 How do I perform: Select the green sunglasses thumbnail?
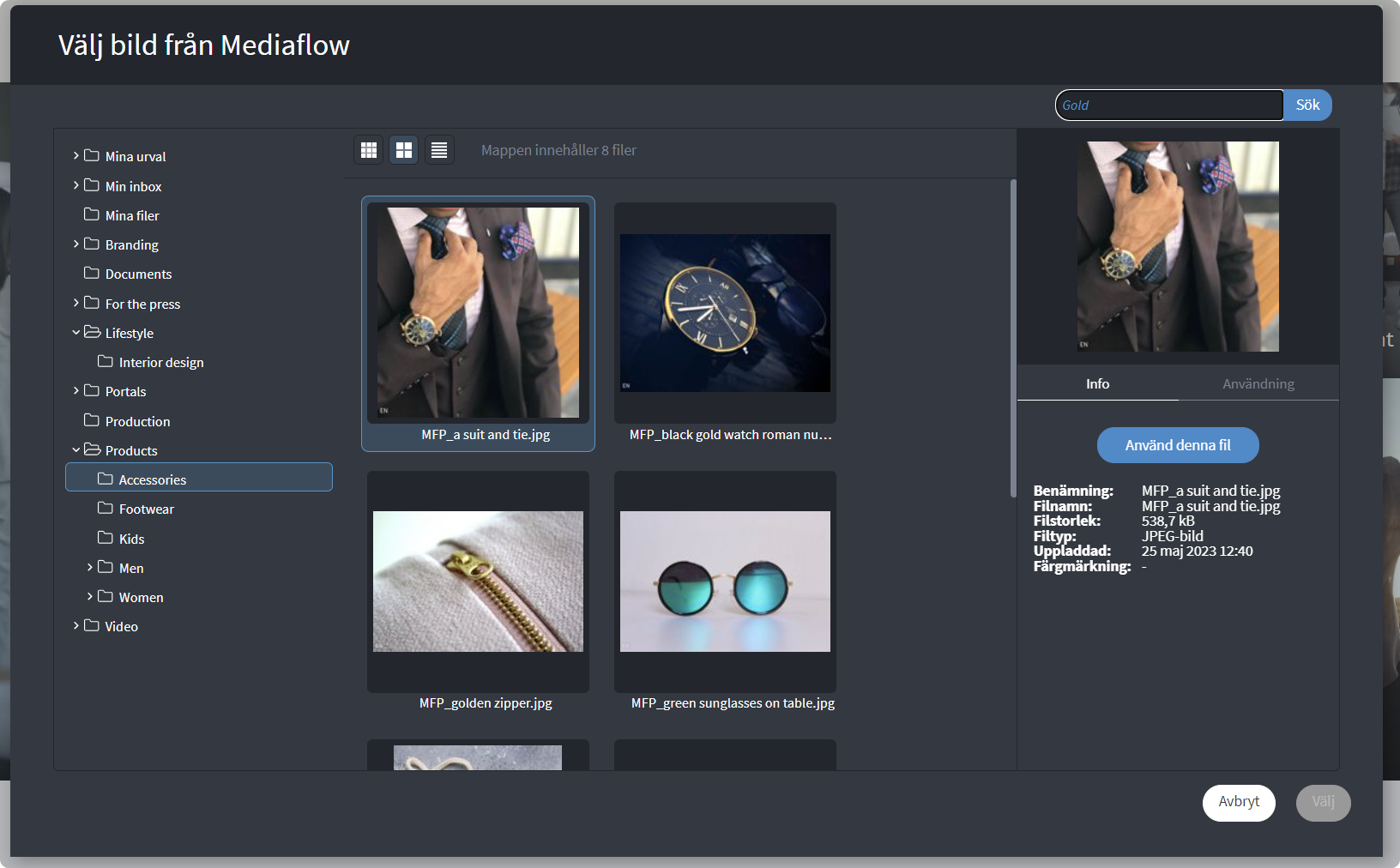tap(725, 582)
